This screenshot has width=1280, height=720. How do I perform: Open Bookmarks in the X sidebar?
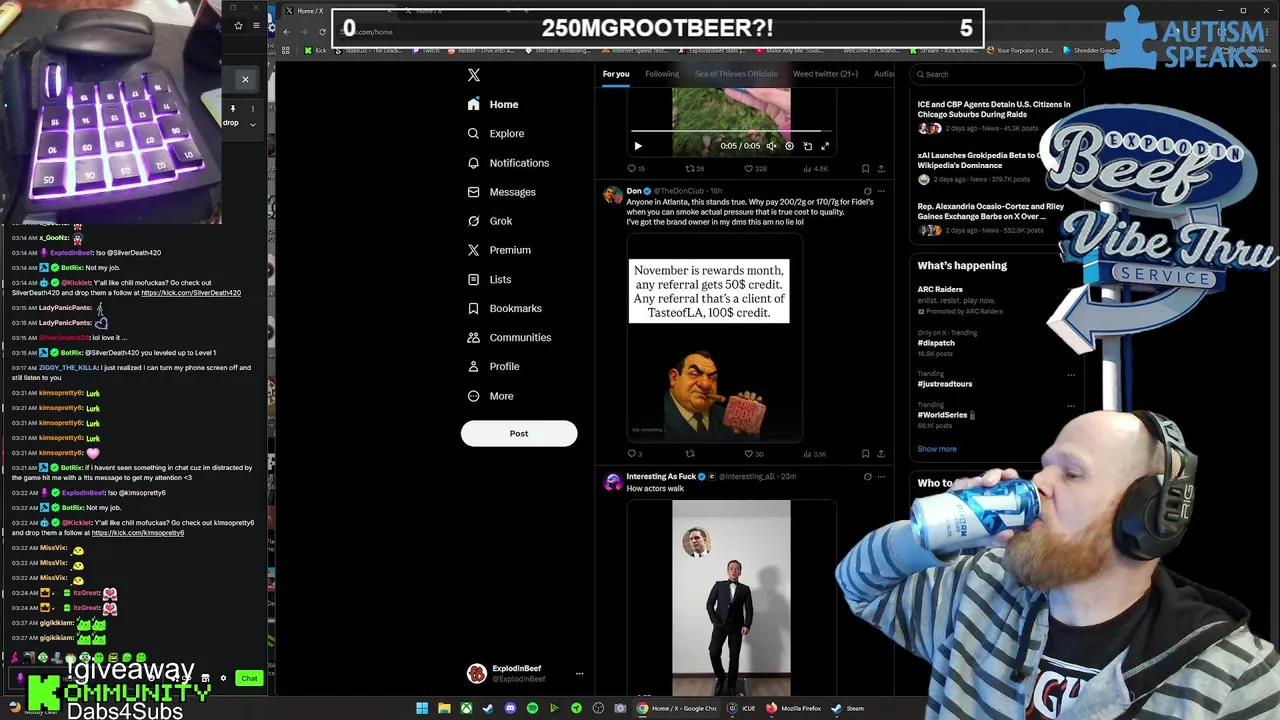point(505,308)
